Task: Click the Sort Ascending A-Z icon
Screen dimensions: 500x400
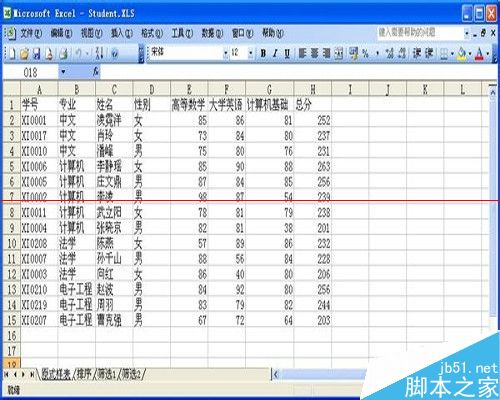Action: [99, 53]
